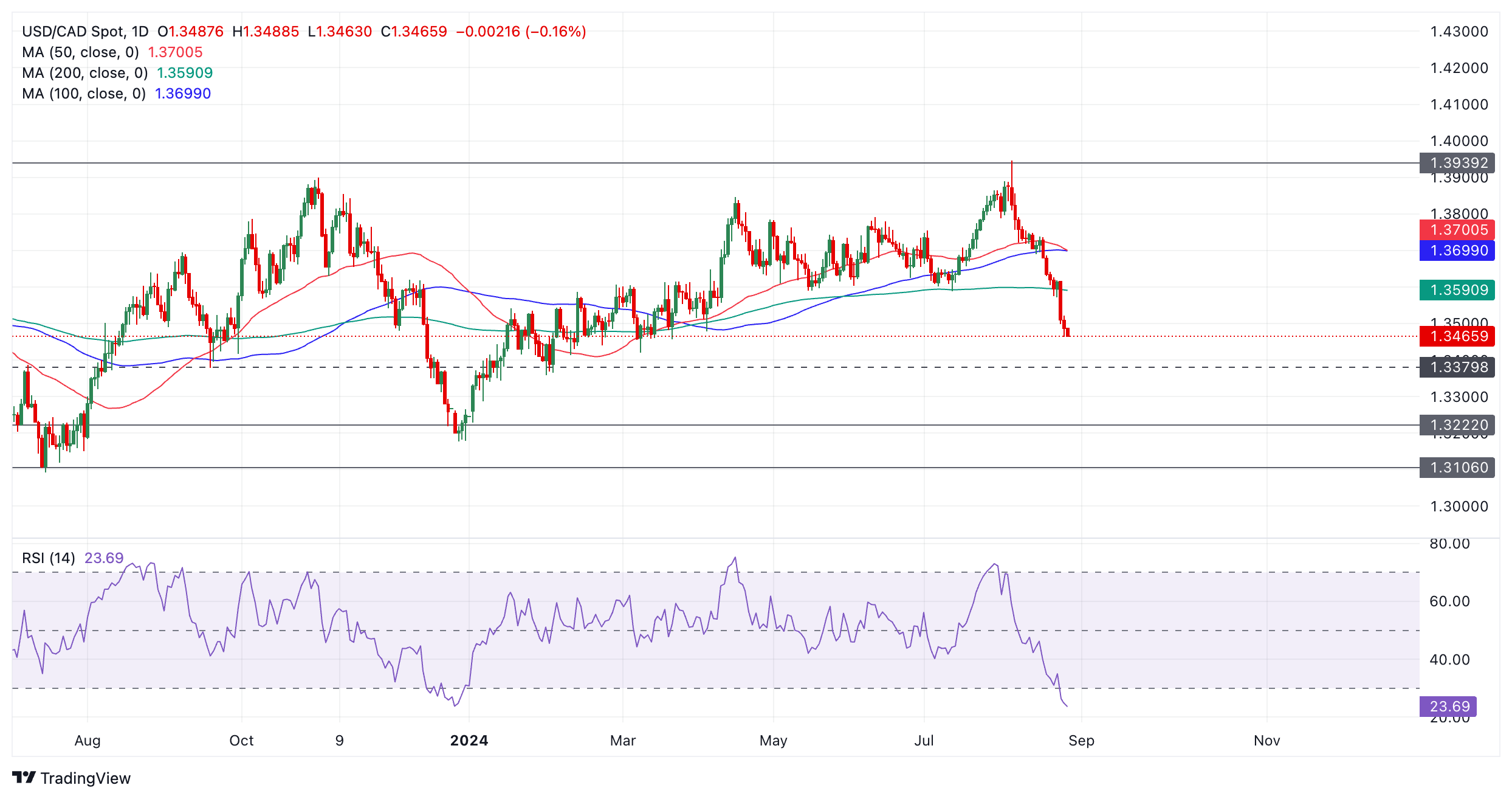Click the blue 1.36990 MA price tag
The image size is (1512, 799).
[x=1457, y=251]
